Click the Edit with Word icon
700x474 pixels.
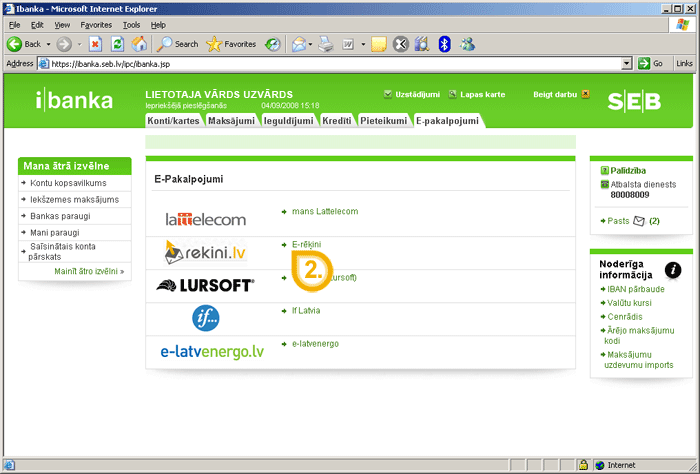pos(348,44)
